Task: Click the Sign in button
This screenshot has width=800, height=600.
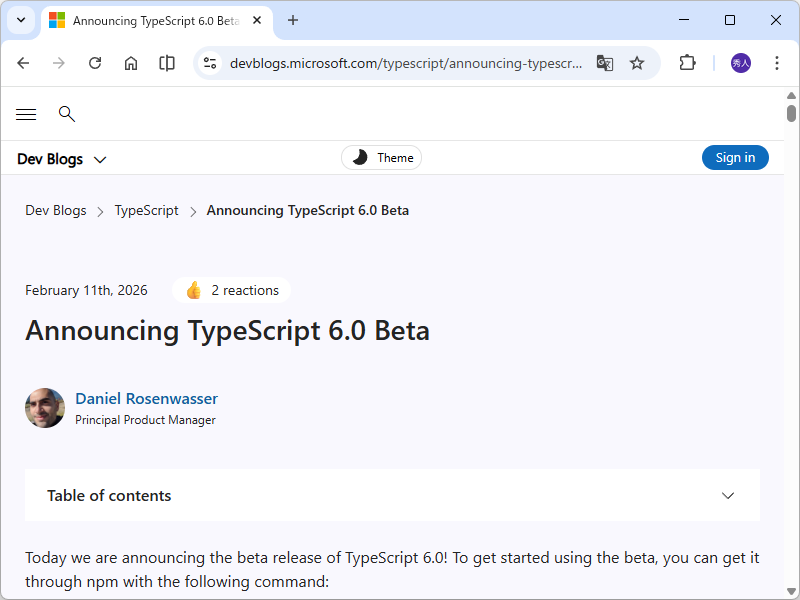Action: pyautogui.click(x=735, y=158)
